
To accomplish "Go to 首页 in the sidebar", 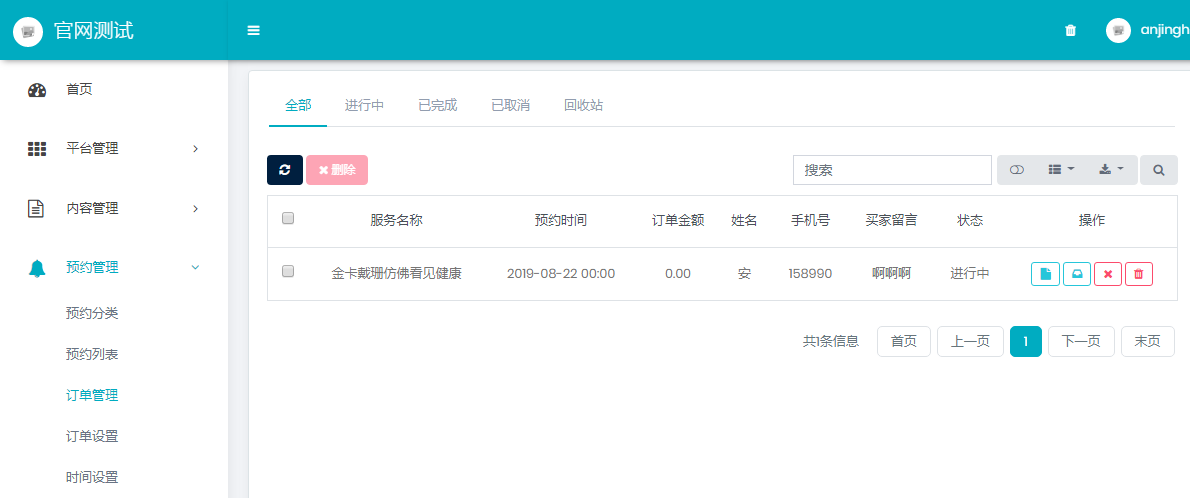I will coord(79,89).
